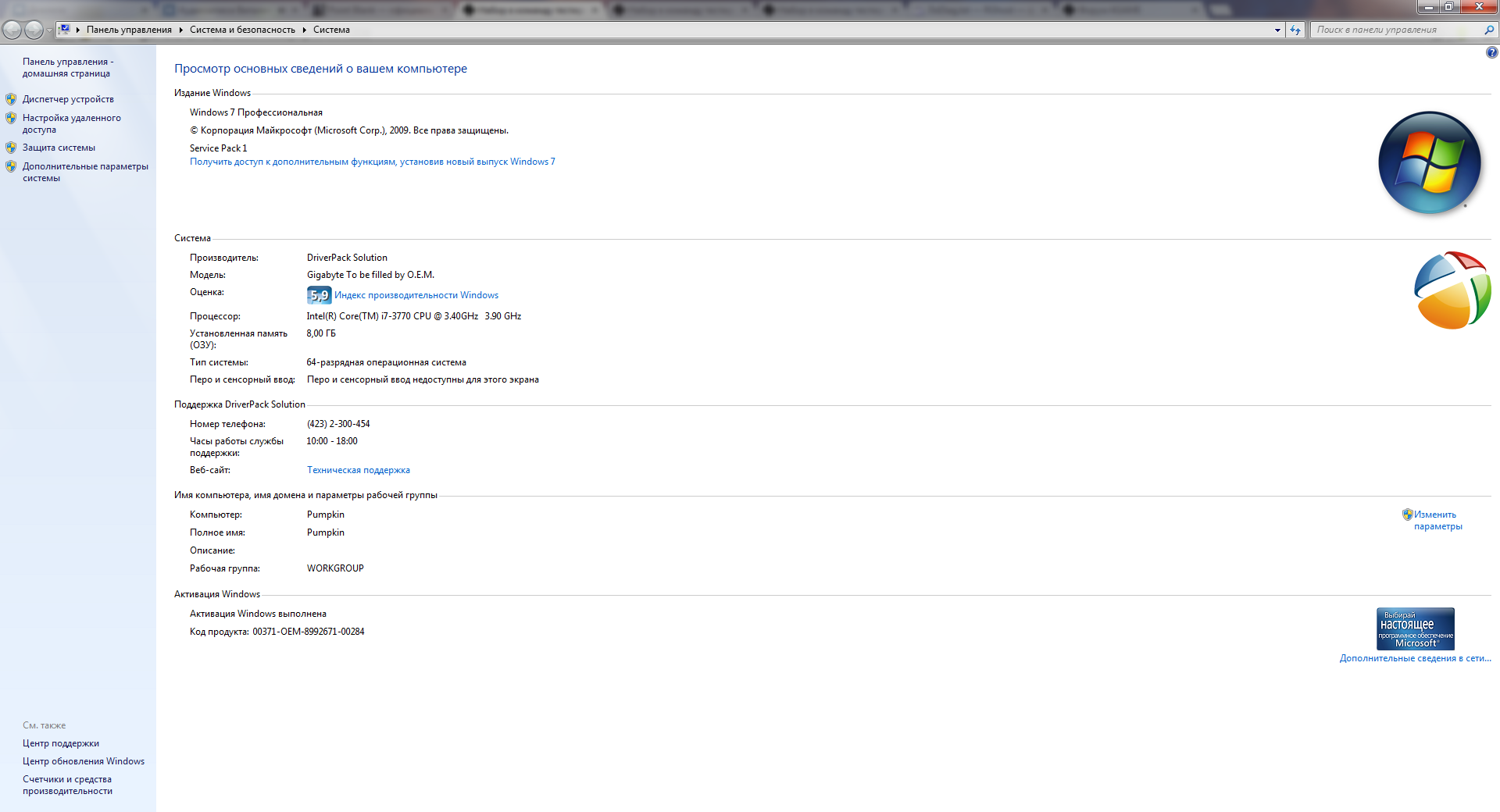Click the search magnifier icon
This screenshot has width=1500, height=812.
pos(1489,30)
